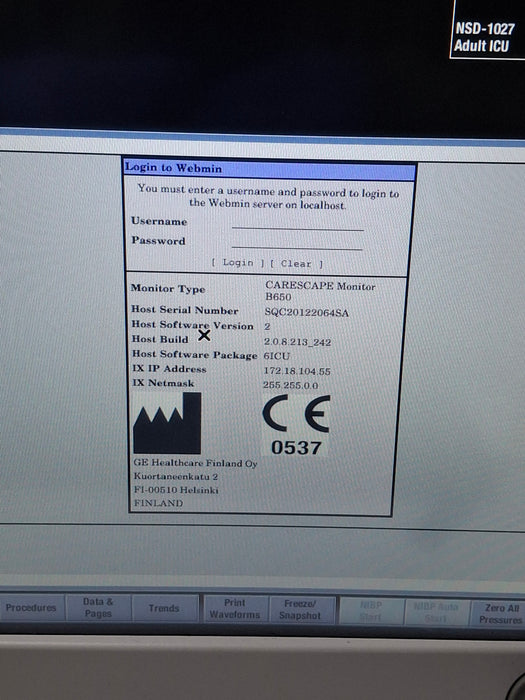Screen dimensions: 525x700
Task: Click the Login to Webmin title bar
Action: tap(270, 169)
